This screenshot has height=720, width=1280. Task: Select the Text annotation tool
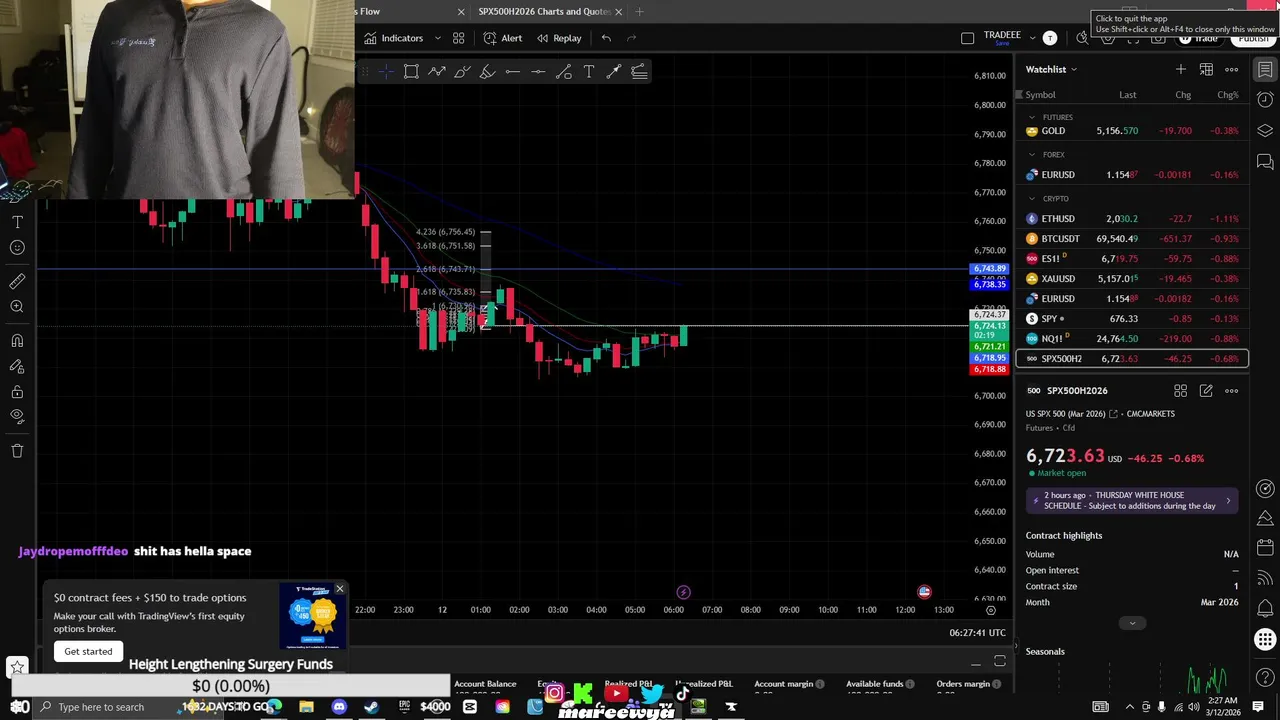click(588, 71)
